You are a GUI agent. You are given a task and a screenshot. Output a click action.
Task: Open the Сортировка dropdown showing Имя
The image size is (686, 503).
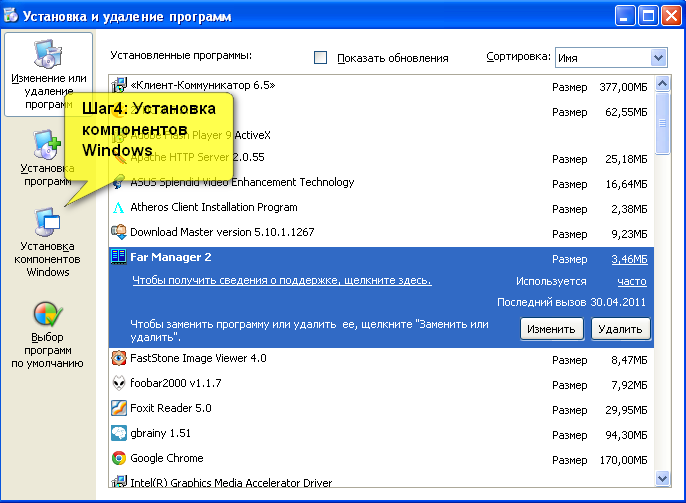611,57
